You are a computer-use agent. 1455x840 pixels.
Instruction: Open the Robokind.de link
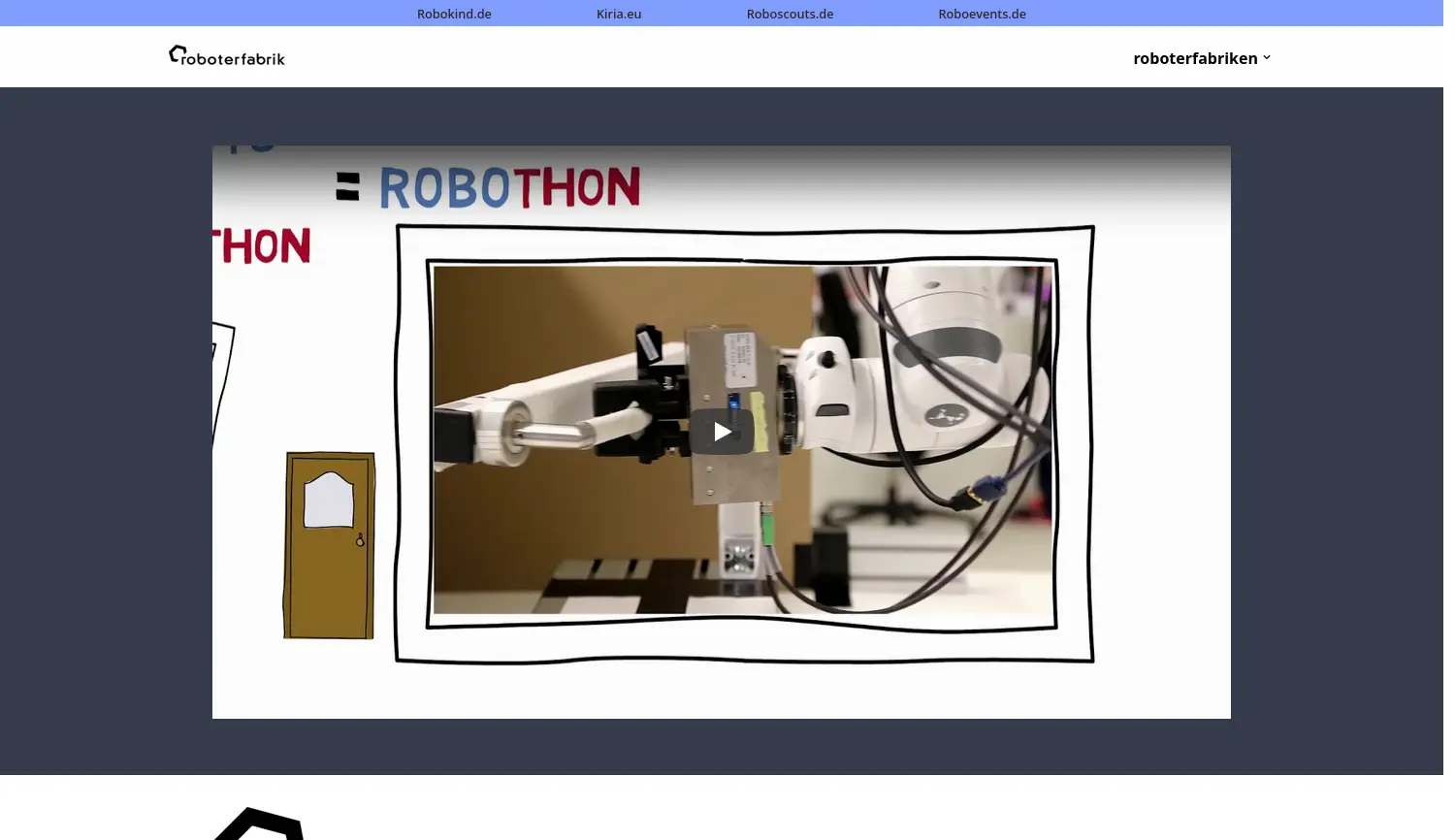[454, 14]
